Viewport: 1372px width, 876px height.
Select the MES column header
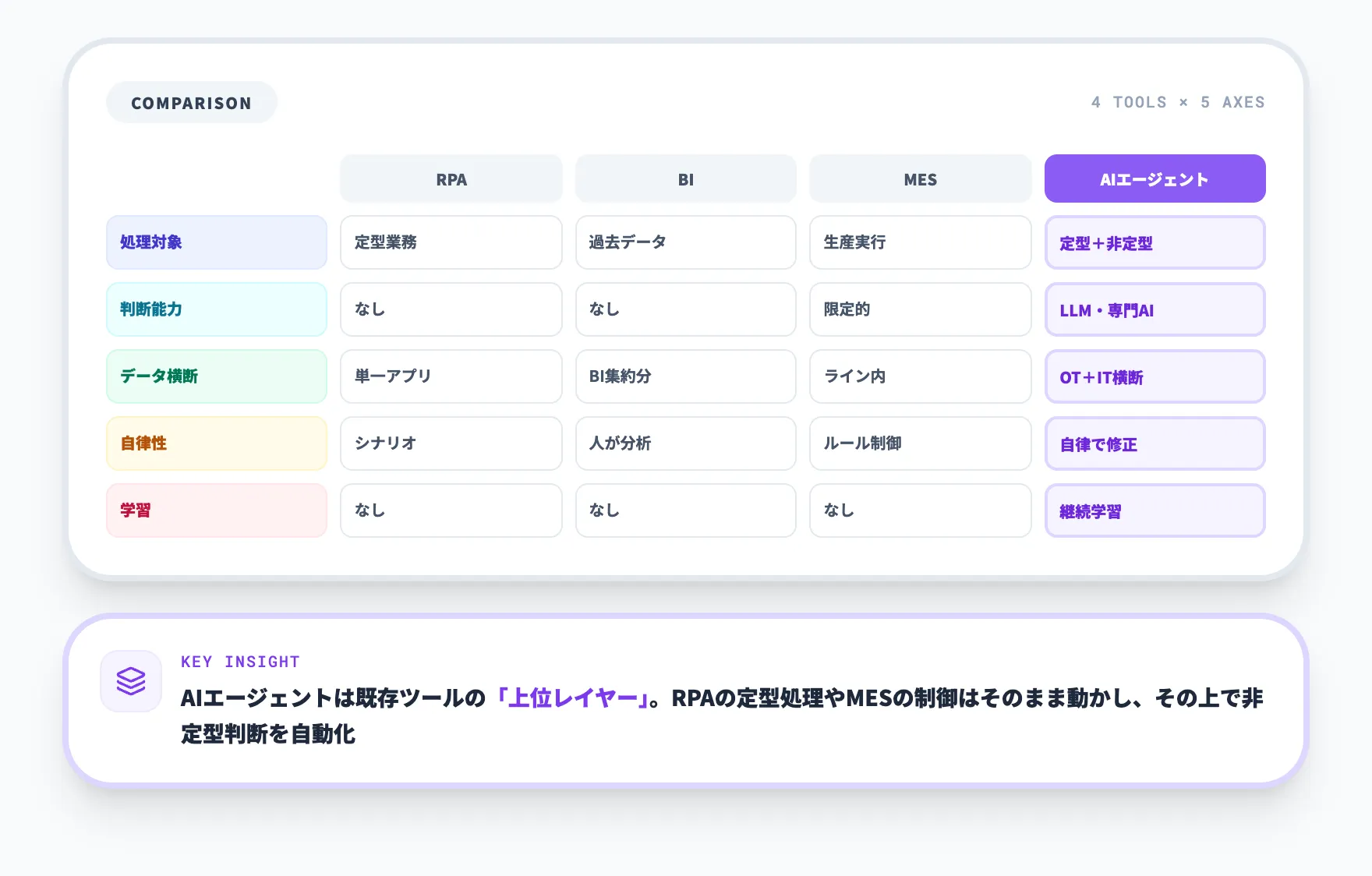pyautogui.click(x=920, y=178)
